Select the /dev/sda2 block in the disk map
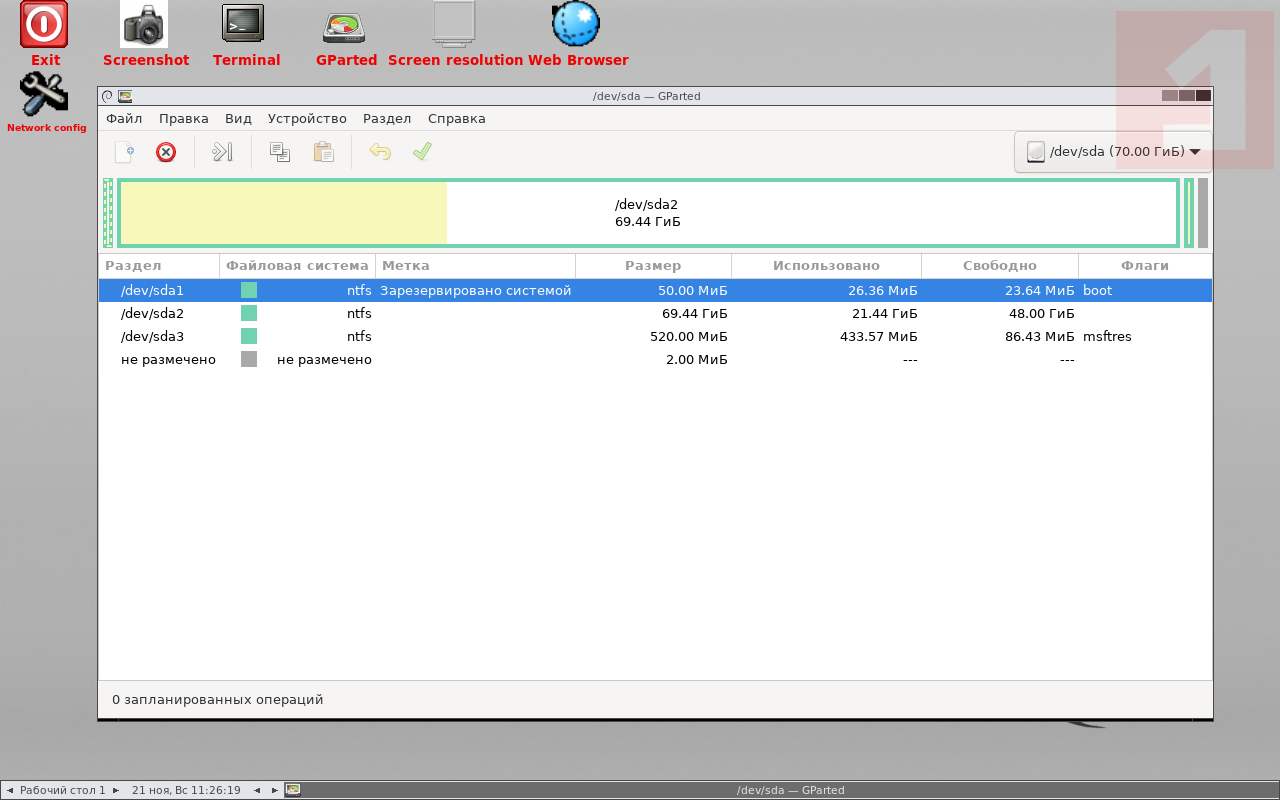 pos(648,213)
